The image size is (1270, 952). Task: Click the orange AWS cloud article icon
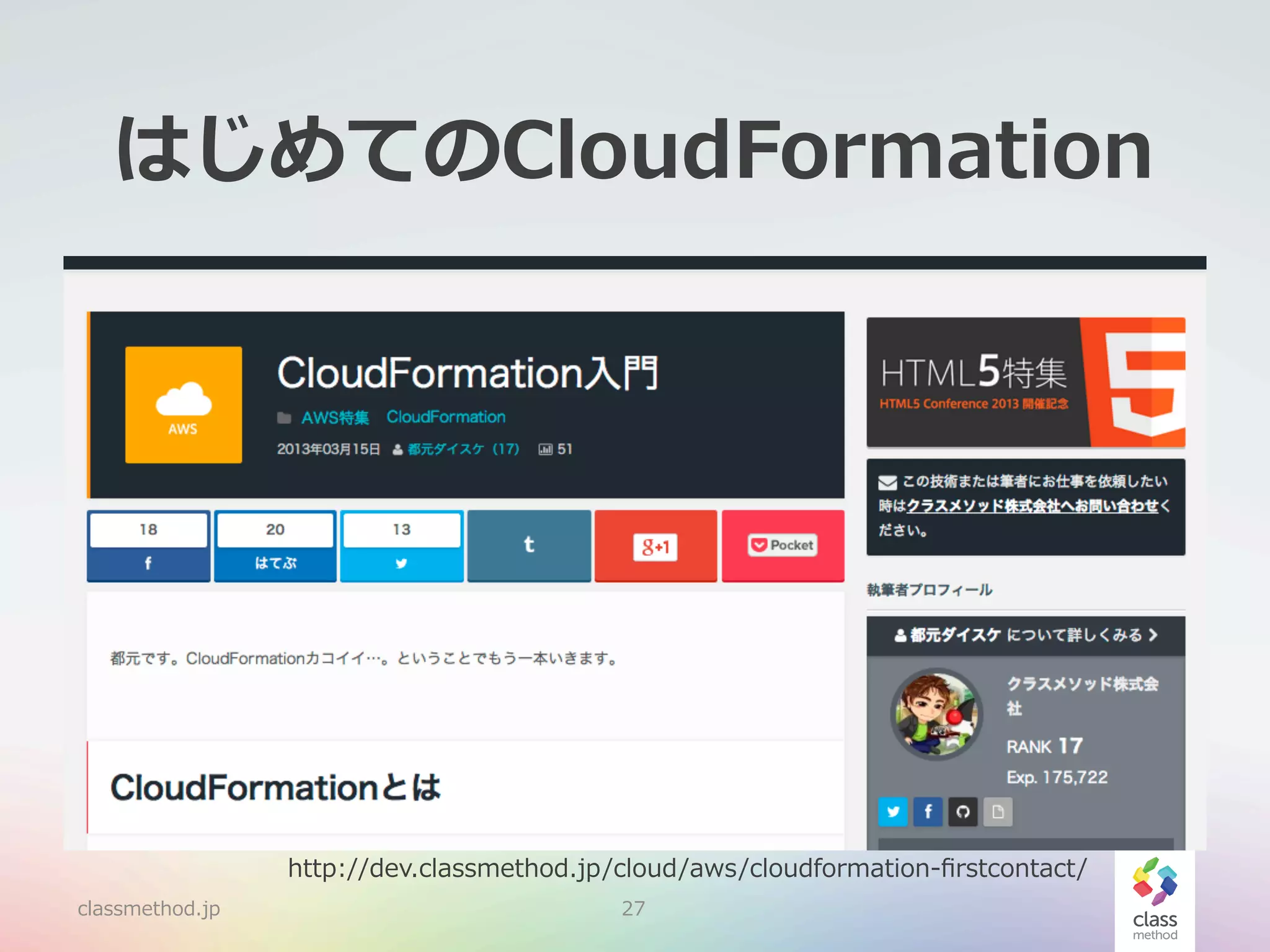click(184, 405)
